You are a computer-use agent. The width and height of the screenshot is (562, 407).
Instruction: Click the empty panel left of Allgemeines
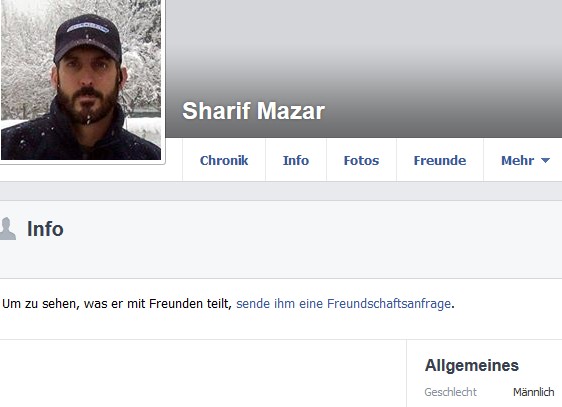203,373
